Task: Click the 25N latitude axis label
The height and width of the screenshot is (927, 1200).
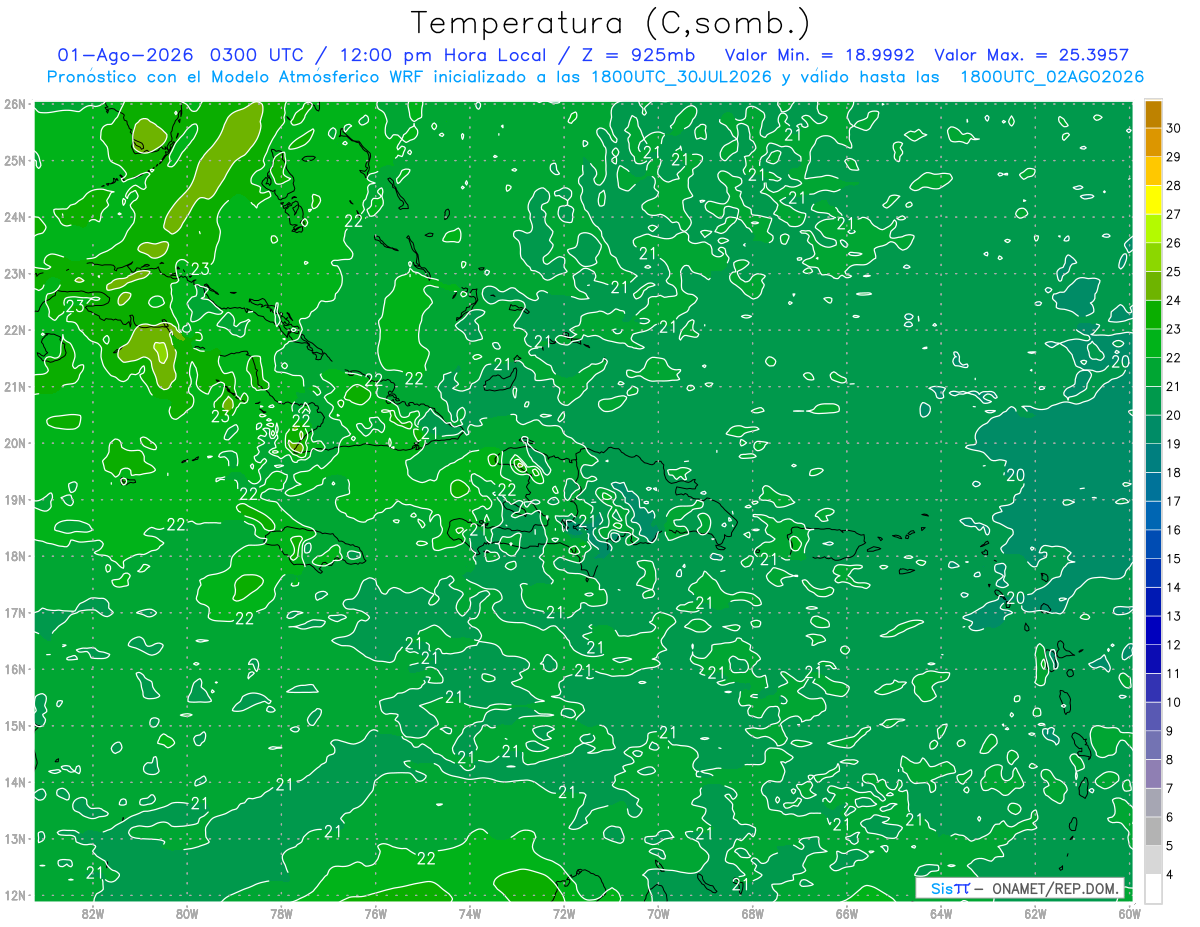Action: tap(15, 160)
